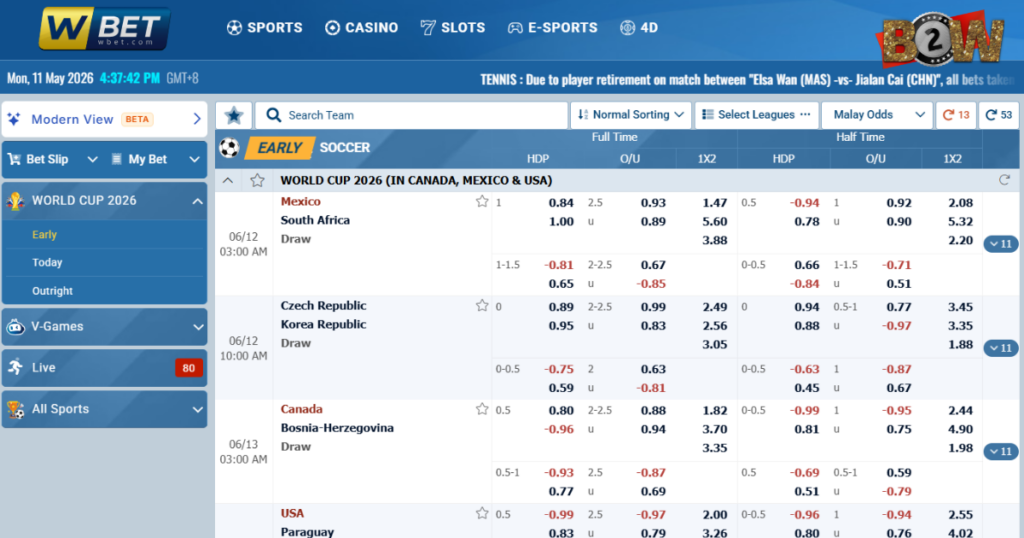Bet South Africa full time 1X2 at 5.60
Viewport: 1024px width, 538px height.
(x=714, y=222)
